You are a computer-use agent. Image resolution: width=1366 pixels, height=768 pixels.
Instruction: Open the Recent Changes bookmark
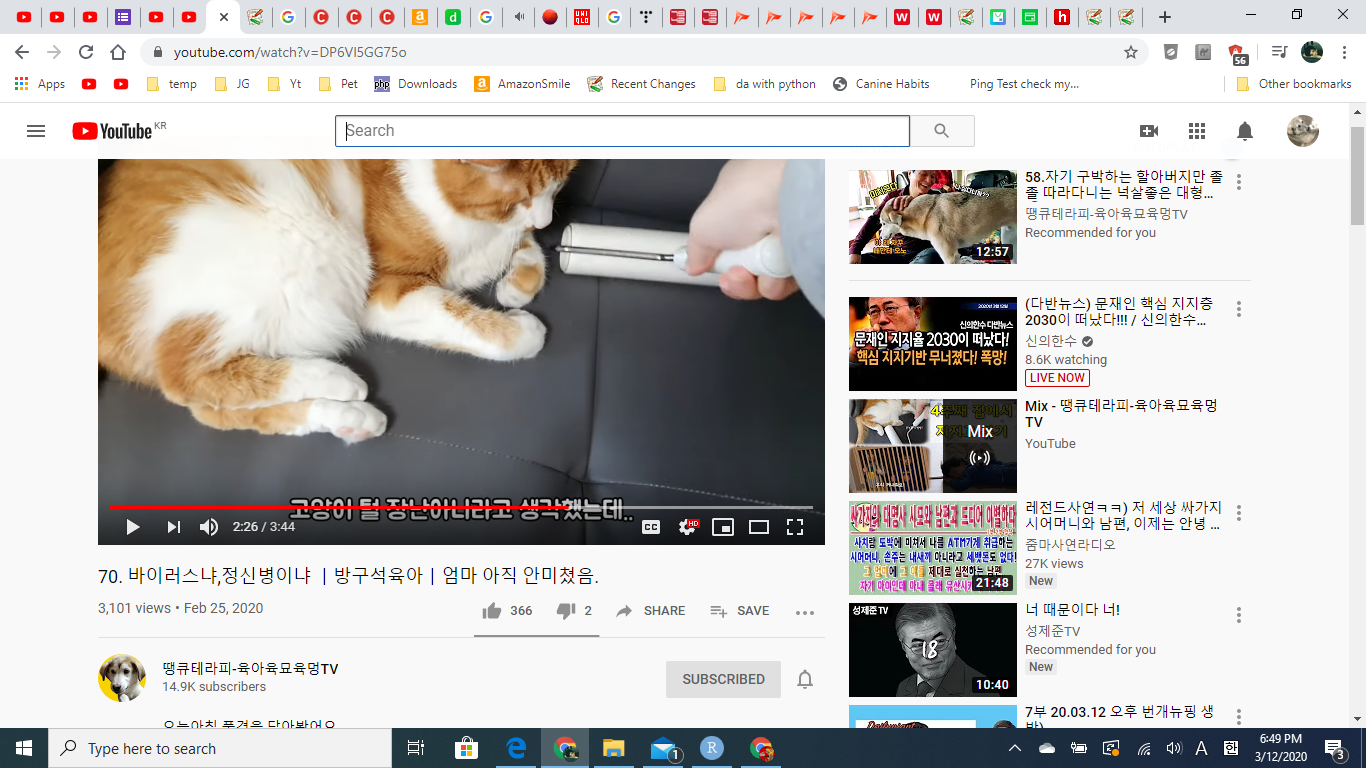pos(642,84)
